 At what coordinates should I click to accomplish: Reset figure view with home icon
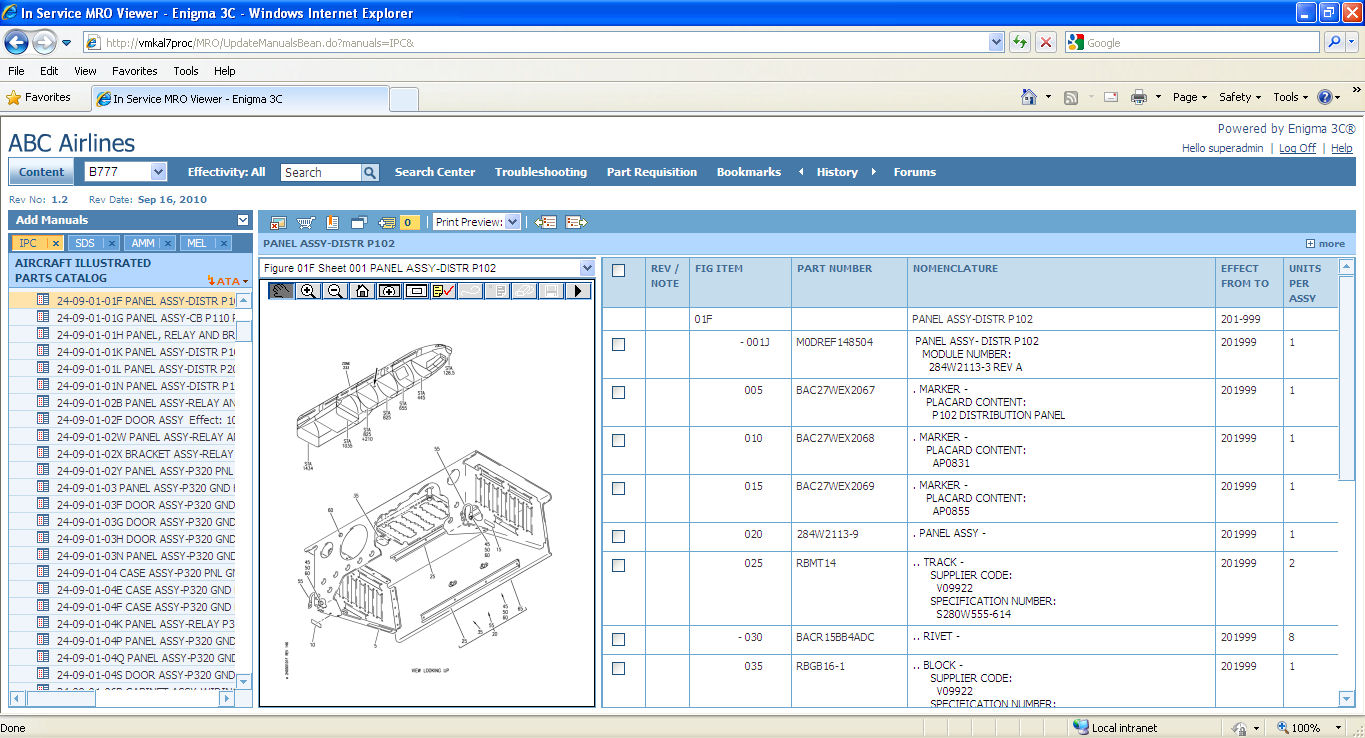coord(362,291)
